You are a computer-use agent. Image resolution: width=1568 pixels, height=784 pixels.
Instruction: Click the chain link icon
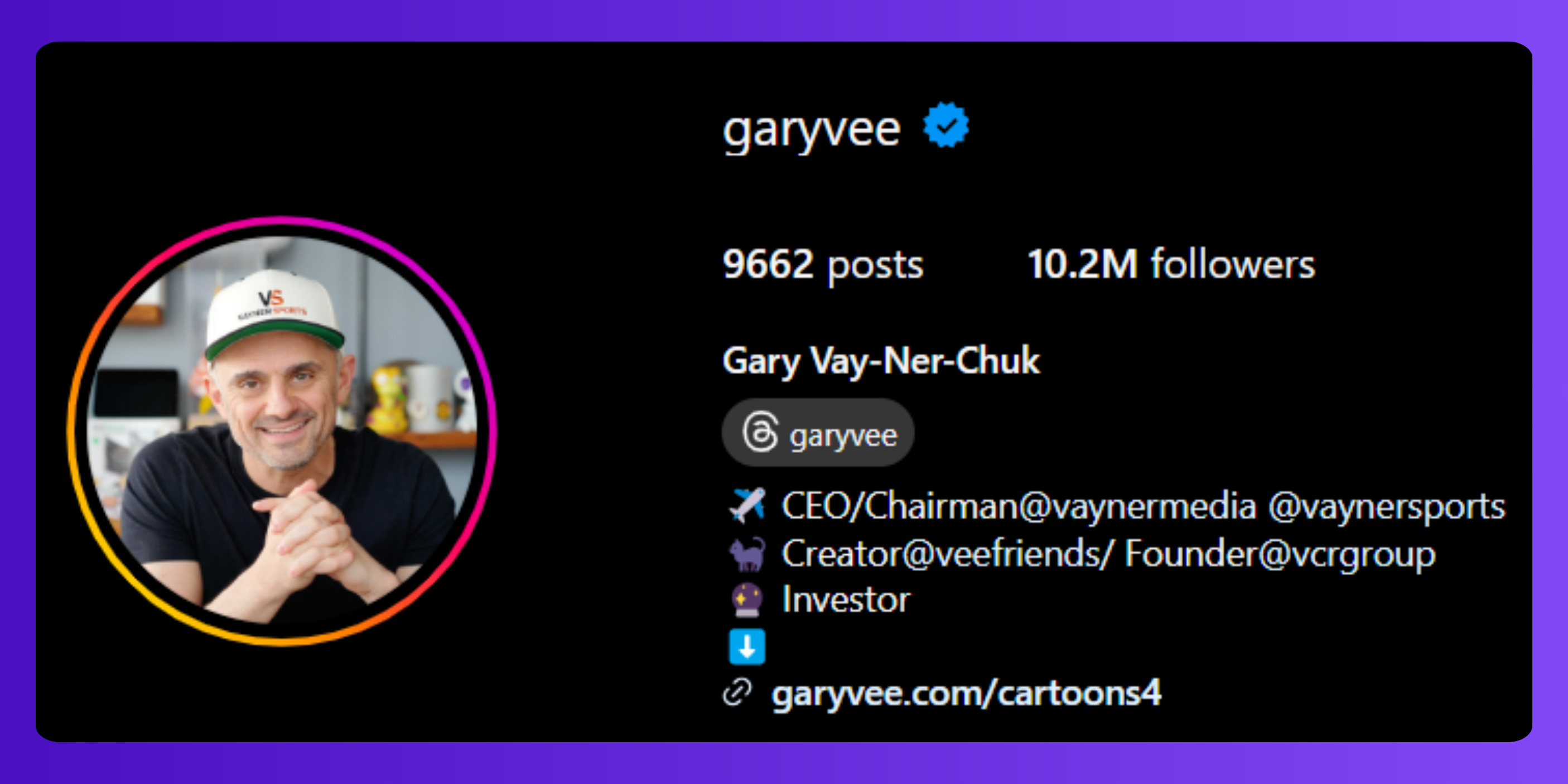[737, 692]
